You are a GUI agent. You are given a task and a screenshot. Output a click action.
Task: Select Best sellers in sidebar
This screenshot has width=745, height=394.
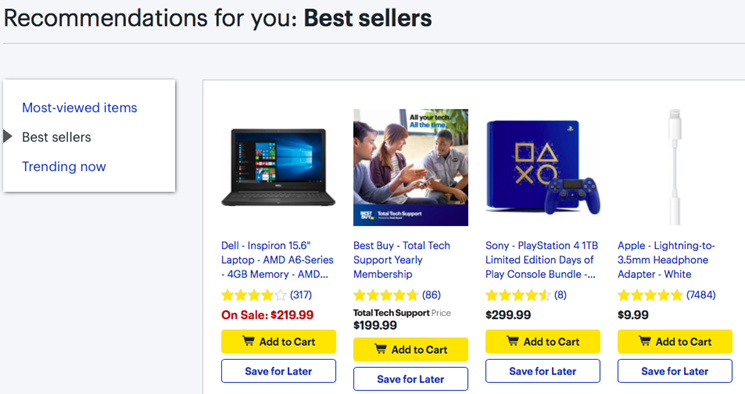(x=57, y=137)
